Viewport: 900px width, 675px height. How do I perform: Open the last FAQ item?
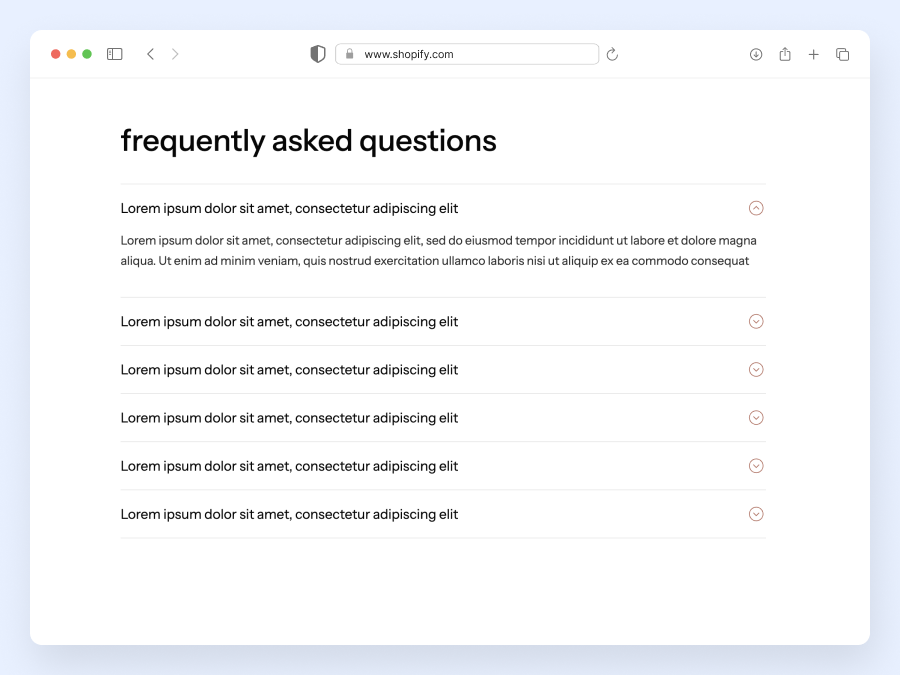click(756, 514)
